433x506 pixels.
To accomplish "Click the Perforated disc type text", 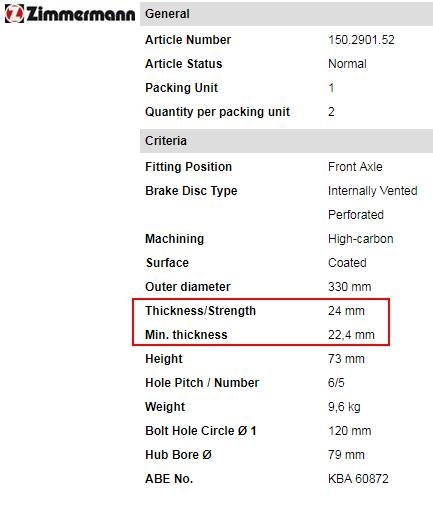I will tap(356, 215).
